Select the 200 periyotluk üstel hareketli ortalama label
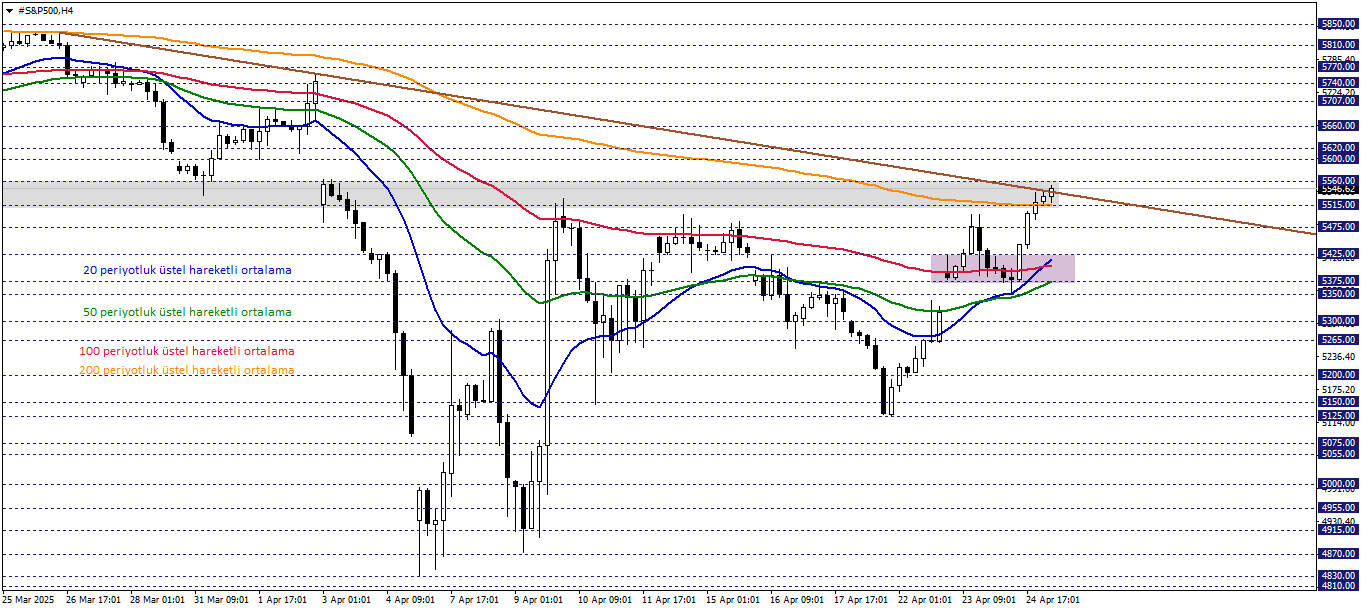Screen dimensions: 1362x611 pyautogui.click(x=187, y=370)
